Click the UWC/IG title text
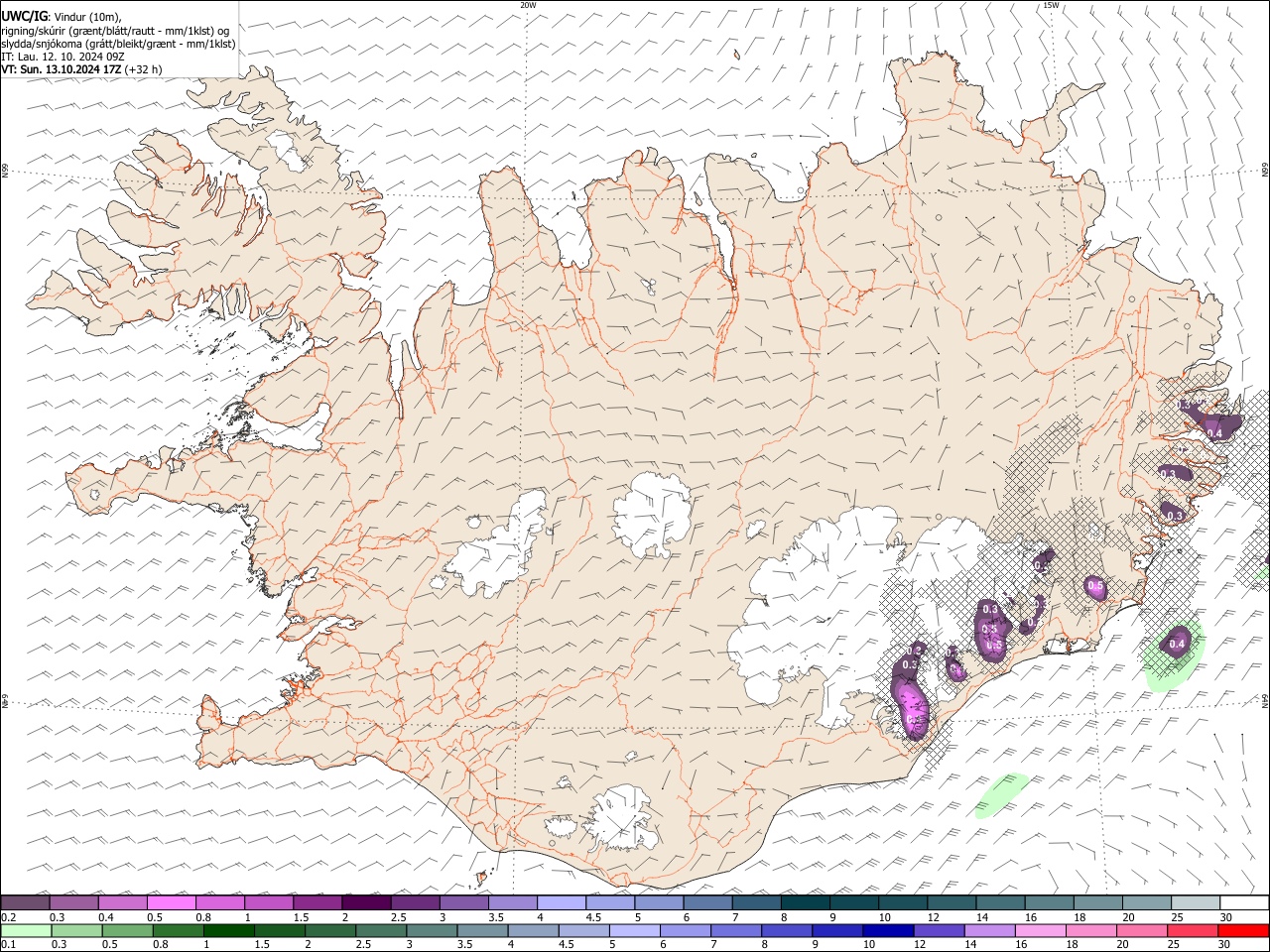Viewport: 1270px width, 952px height. coord(24,15)
